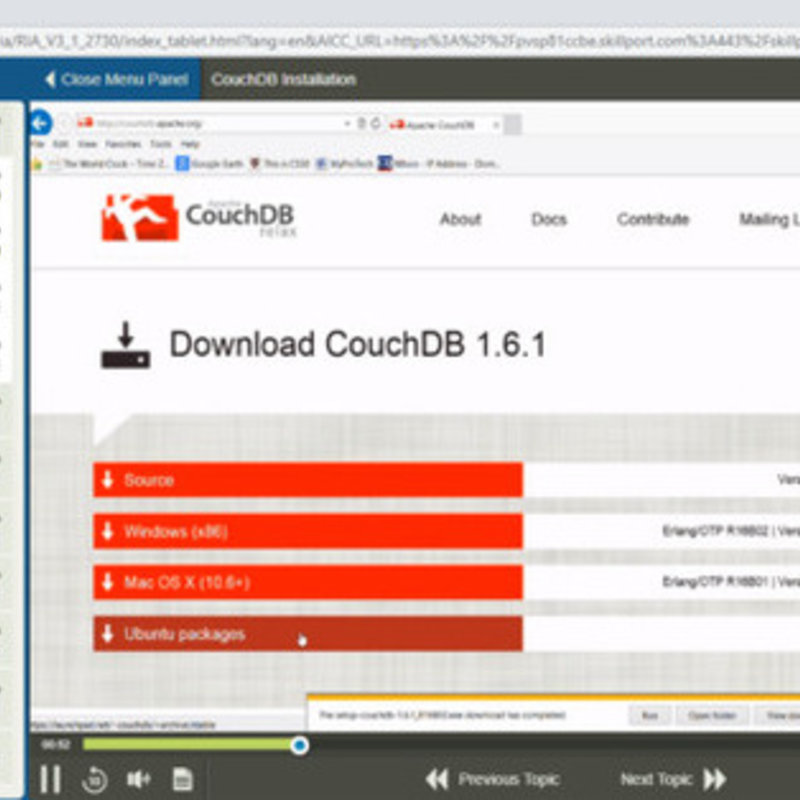This screenshot has width=800, height=800.
Task: Open the Mailing Lists navigation link
Action: tap(769, 219)
